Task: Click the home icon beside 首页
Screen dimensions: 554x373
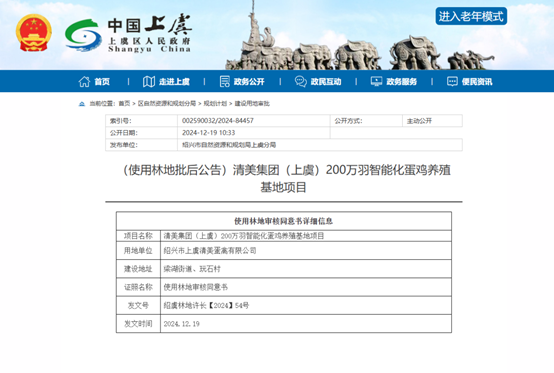Action: [x=84, y=82]
